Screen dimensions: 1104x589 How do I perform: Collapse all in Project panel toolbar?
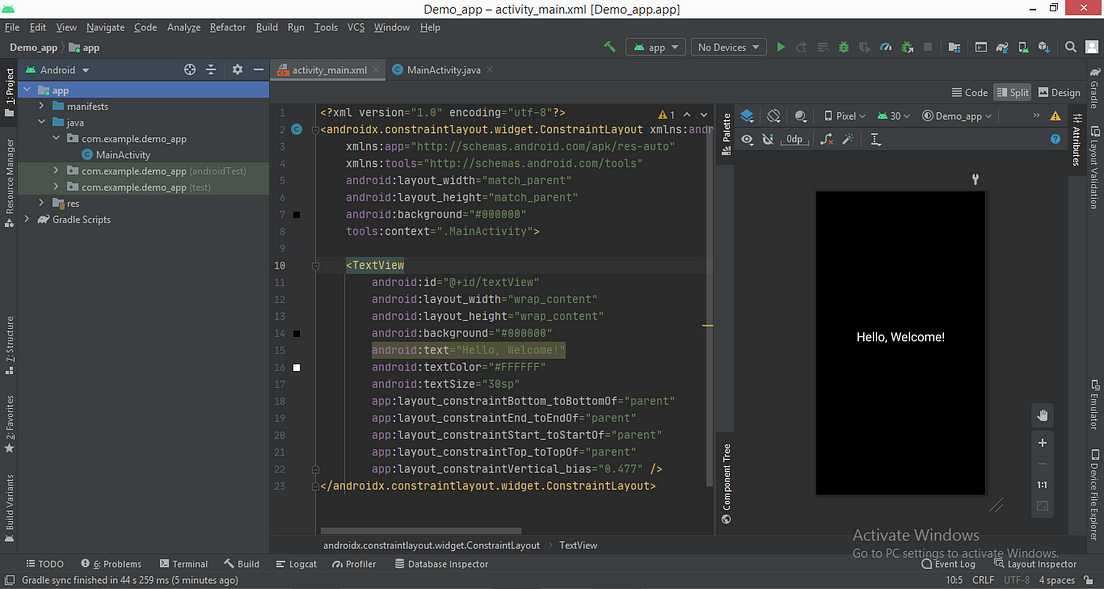211,70
